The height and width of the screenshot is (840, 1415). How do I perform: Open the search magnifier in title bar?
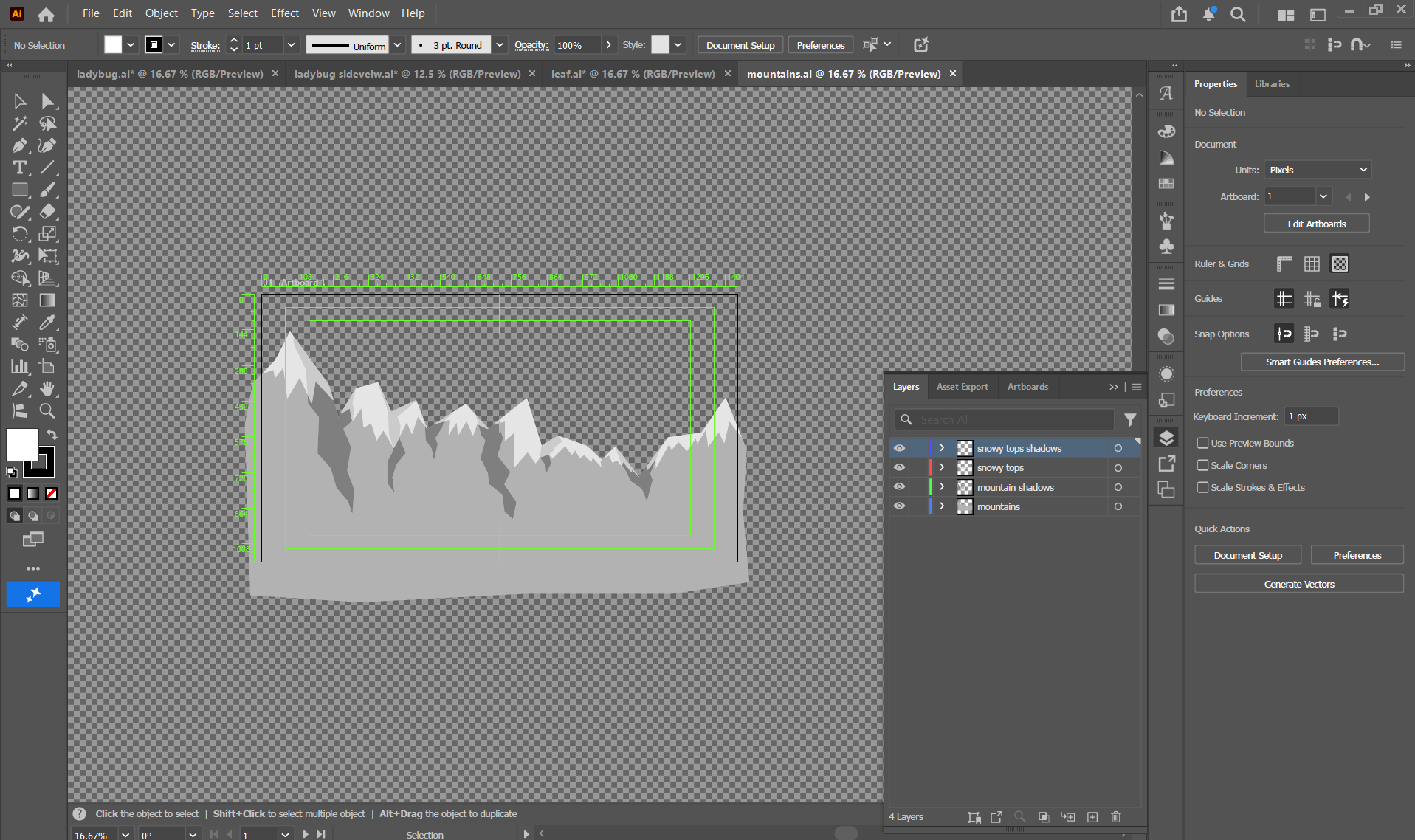1238,14
